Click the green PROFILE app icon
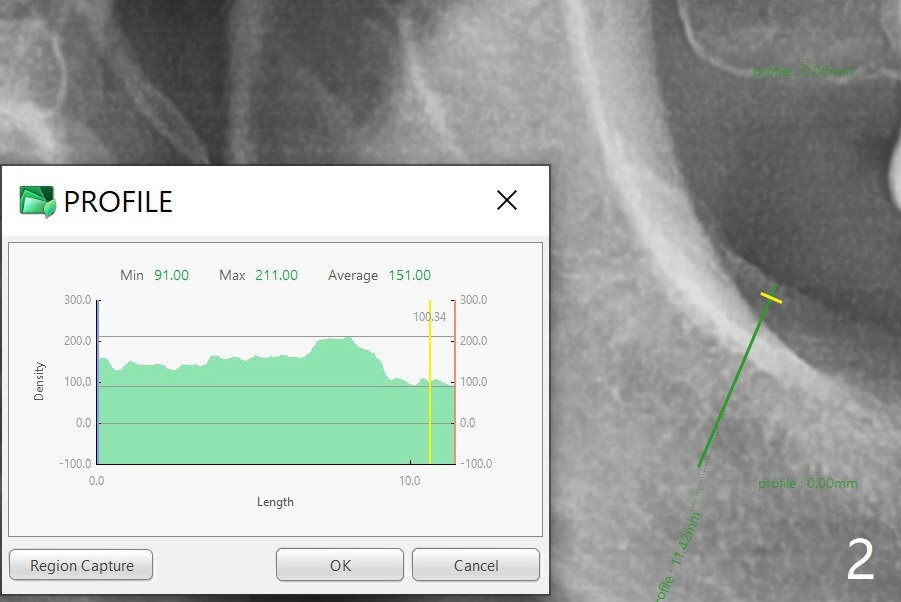Image resolution: width=901 pixels, height=602 pixels. [37, 201]
